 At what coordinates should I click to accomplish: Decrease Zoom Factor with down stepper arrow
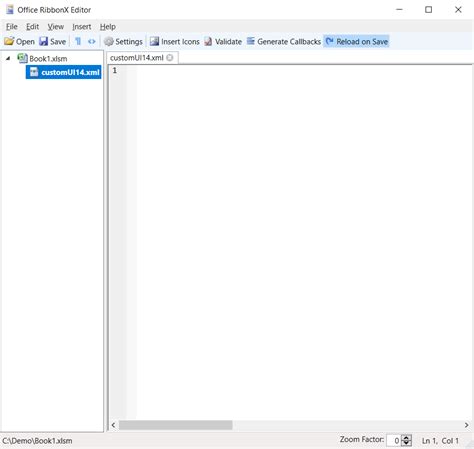point(406,443)
